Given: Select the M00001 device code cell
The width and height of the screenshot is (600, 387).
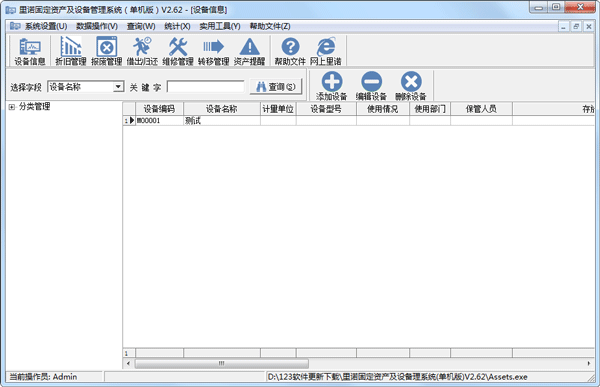Looking at the screenshot, I should click(x=159, y=121).
